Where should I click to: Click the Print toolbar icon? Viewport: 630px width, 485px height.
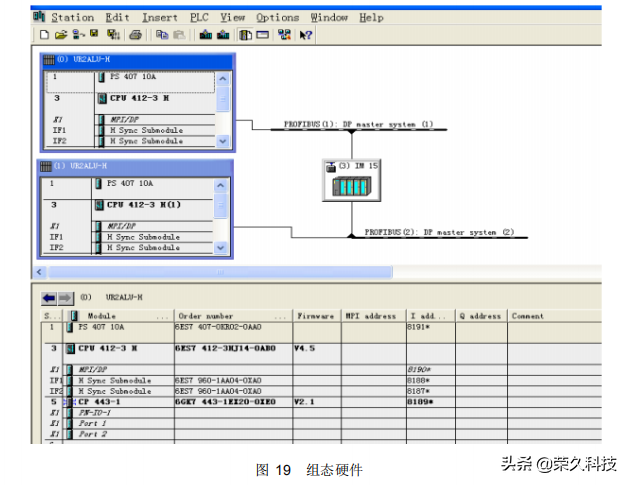click(134, 35)
